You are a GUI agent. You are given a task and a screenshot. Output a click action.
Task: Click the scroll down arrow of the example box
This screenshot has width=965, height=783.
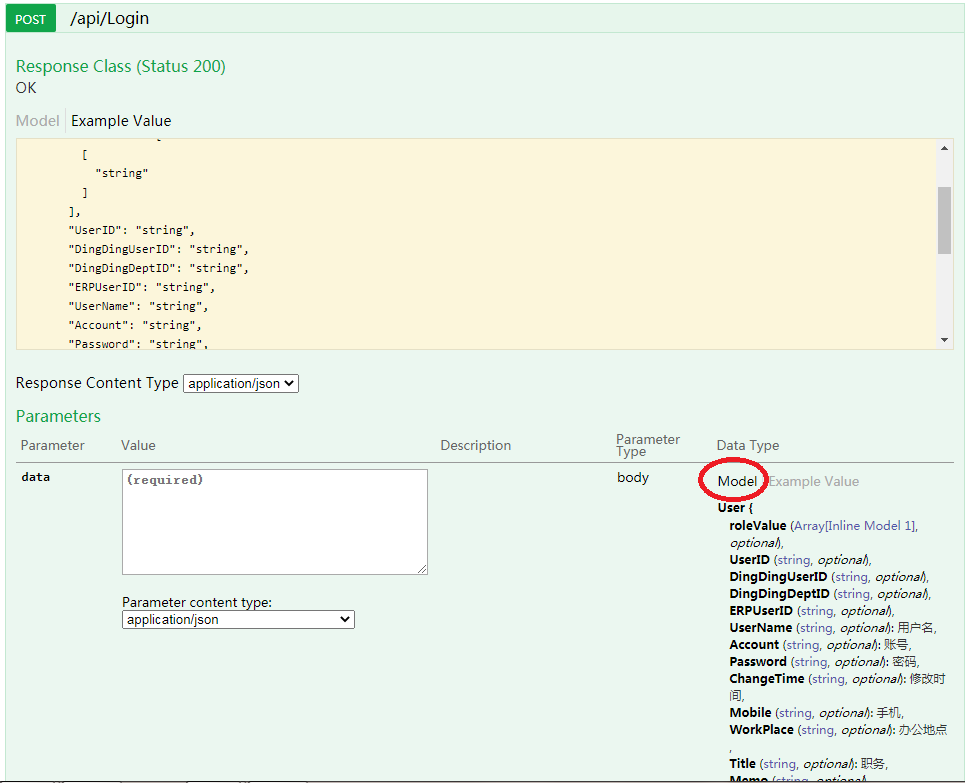[944, 340]
